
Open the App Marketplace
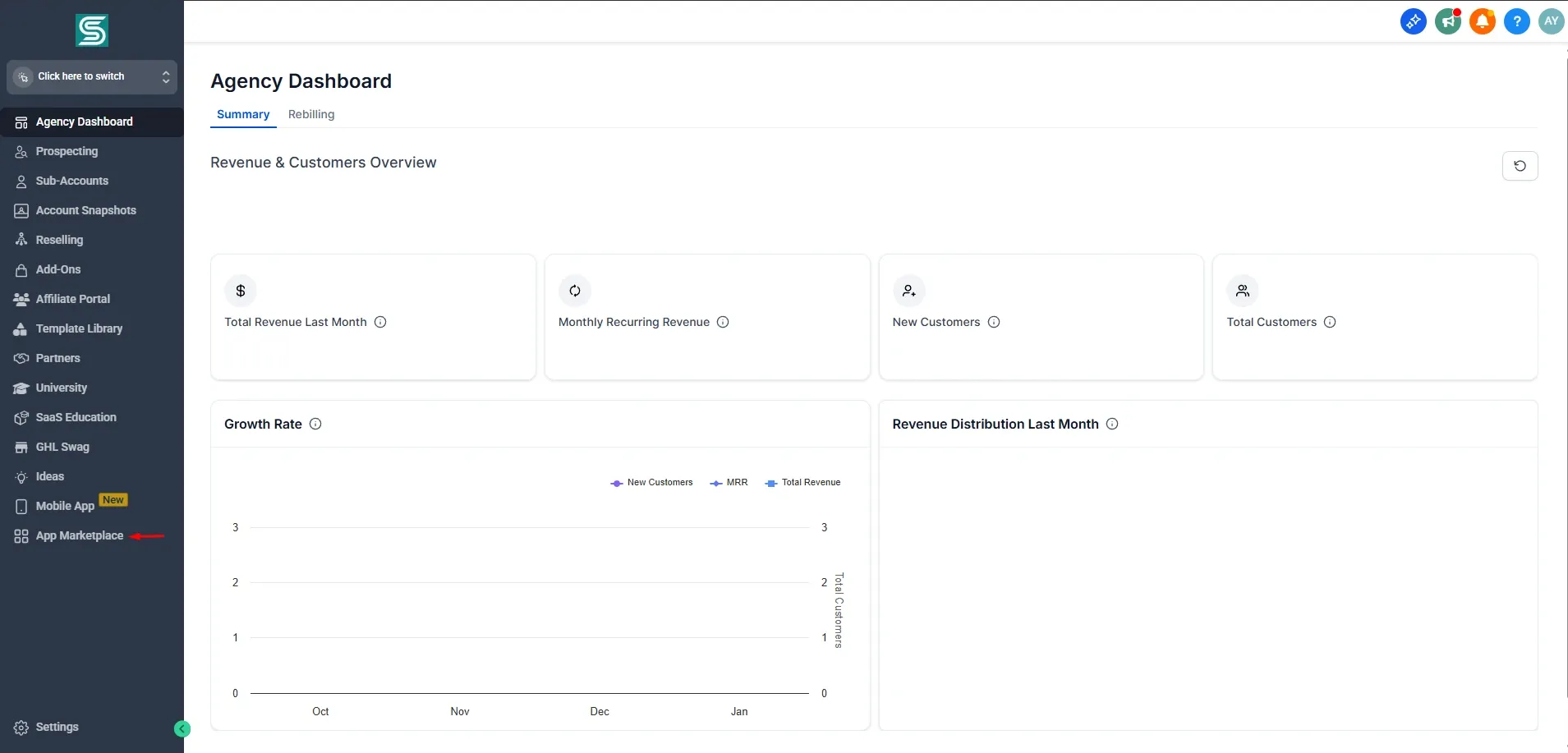click(79, 535)
